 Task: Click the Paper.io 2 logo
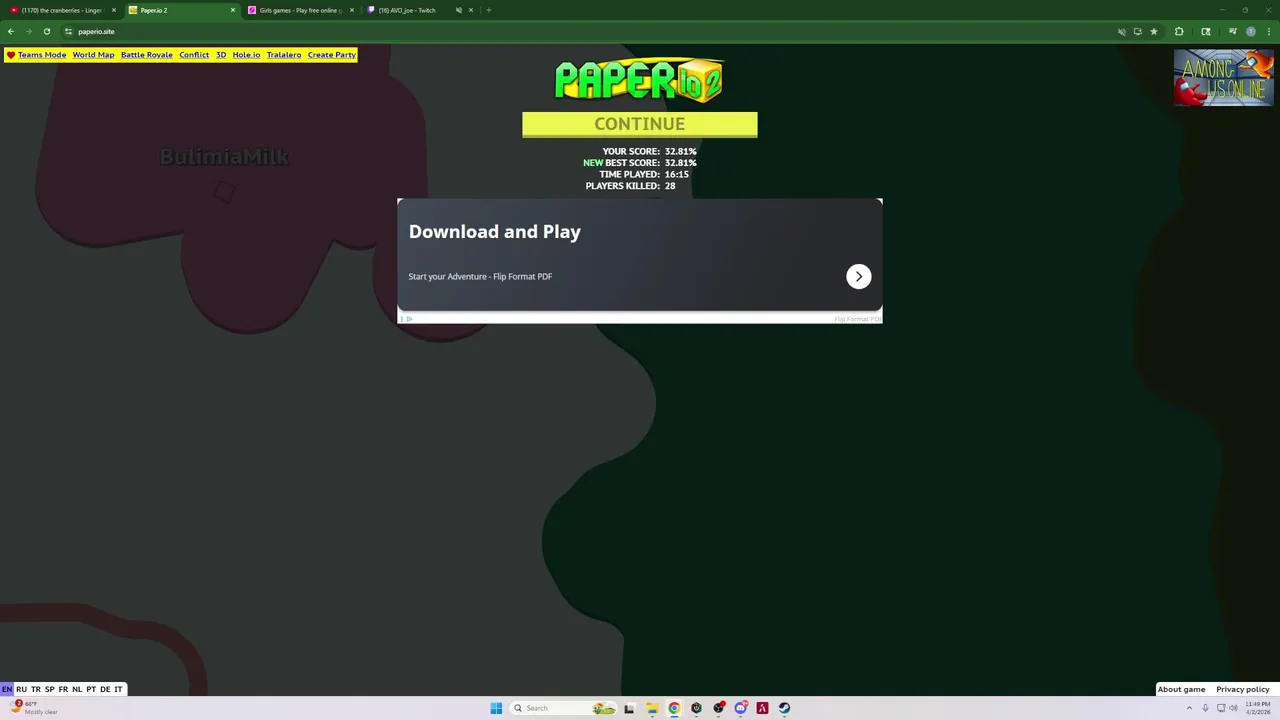(639, 81)
